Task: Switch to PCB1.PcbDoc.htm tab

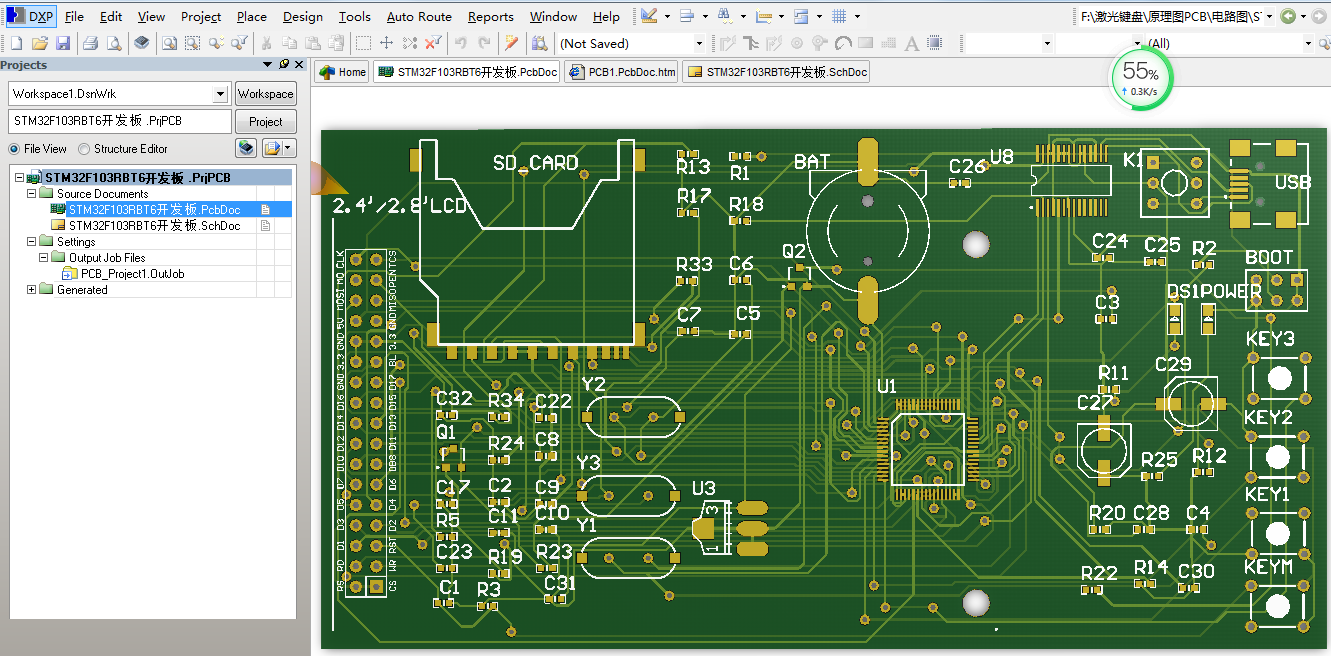Action: click(x=621, y=72)
